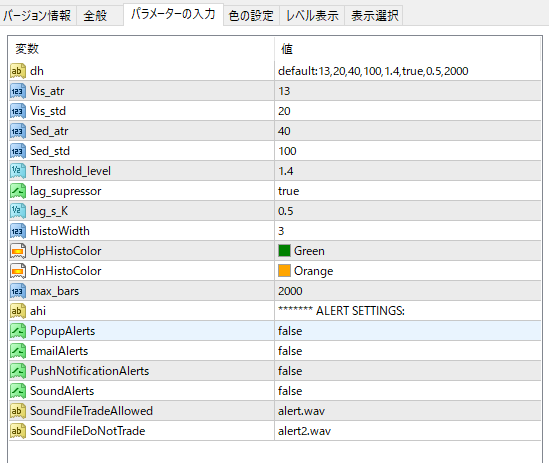Edit the max_bars value 2000
549x463 pixels.
pos(408,291)
